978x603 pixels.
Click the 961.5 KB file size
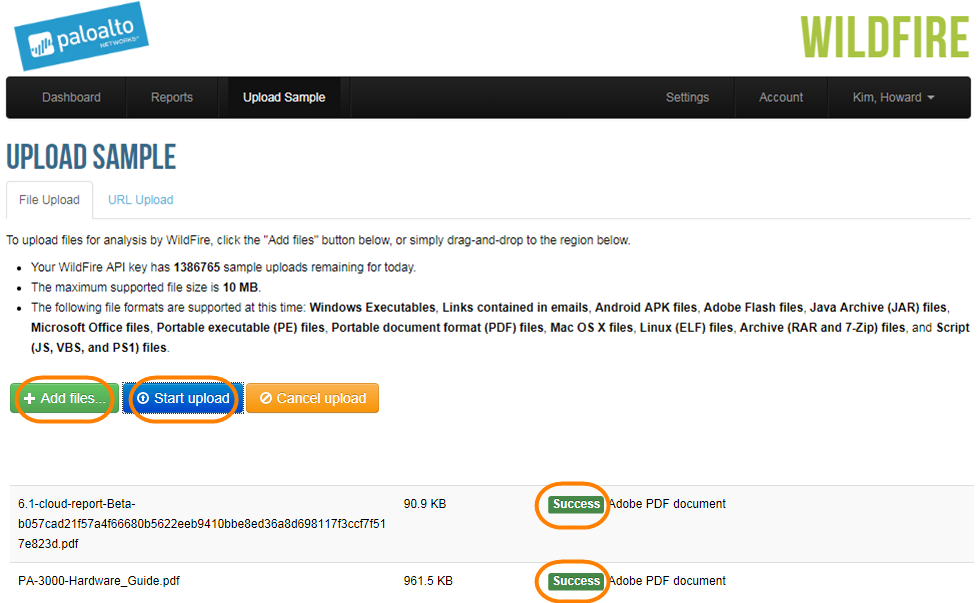click(x=428, y=581)
